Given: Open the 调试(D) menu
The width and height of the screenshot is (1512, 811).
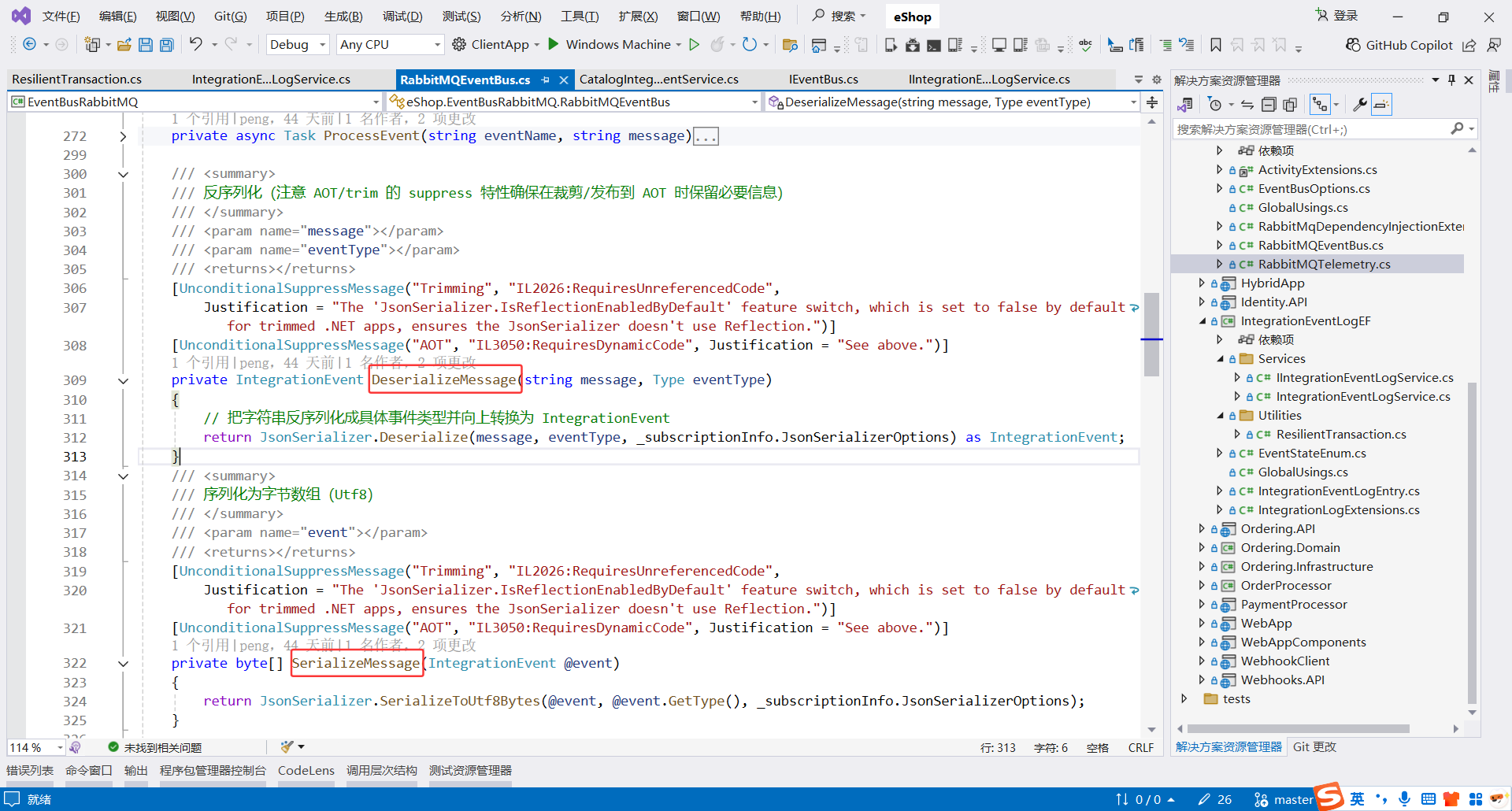Looking at the screenshot, I should pyautogui.click(x=402, y=17).
